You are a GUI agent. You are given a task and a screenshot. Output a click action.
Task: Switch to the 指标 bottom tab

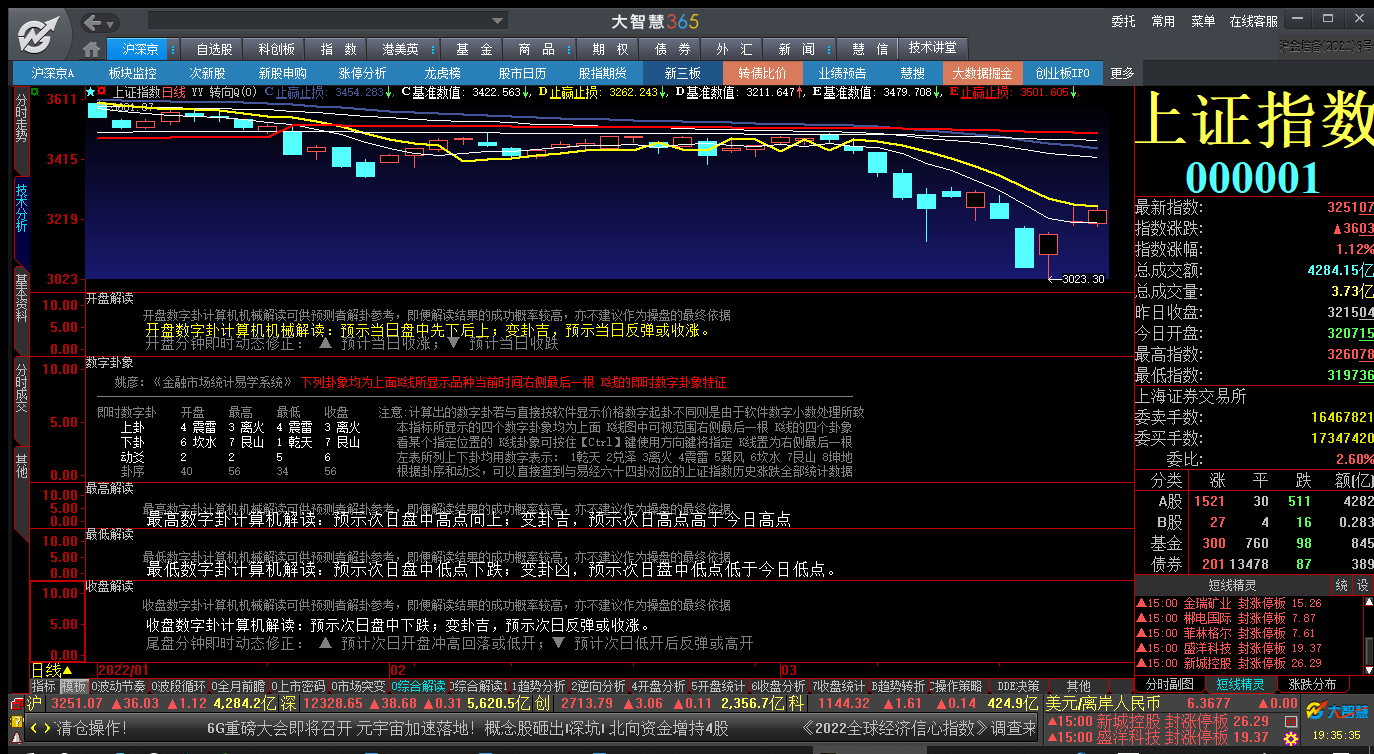[x=43, y=686]
